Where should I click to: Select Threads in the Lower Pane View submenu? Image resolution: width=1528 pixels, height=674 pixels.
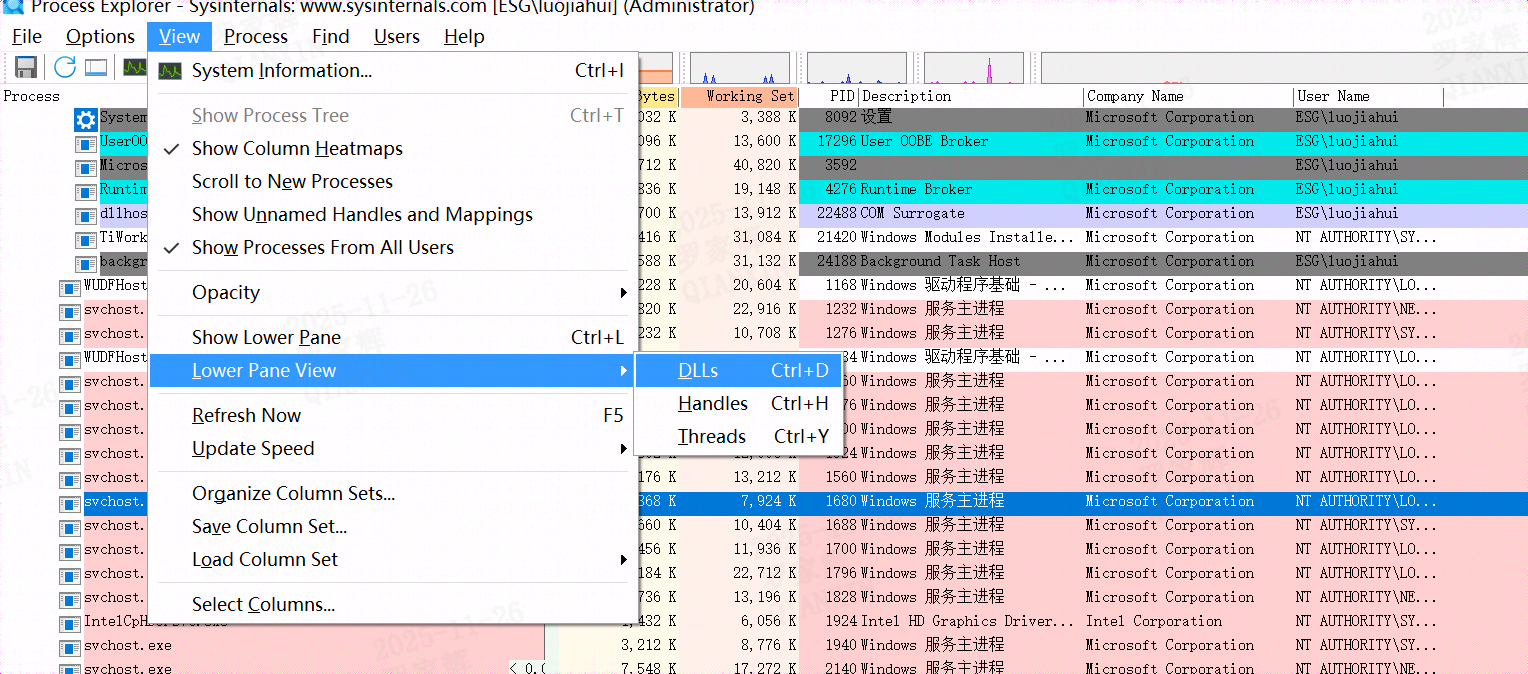(x=738, y=436)
